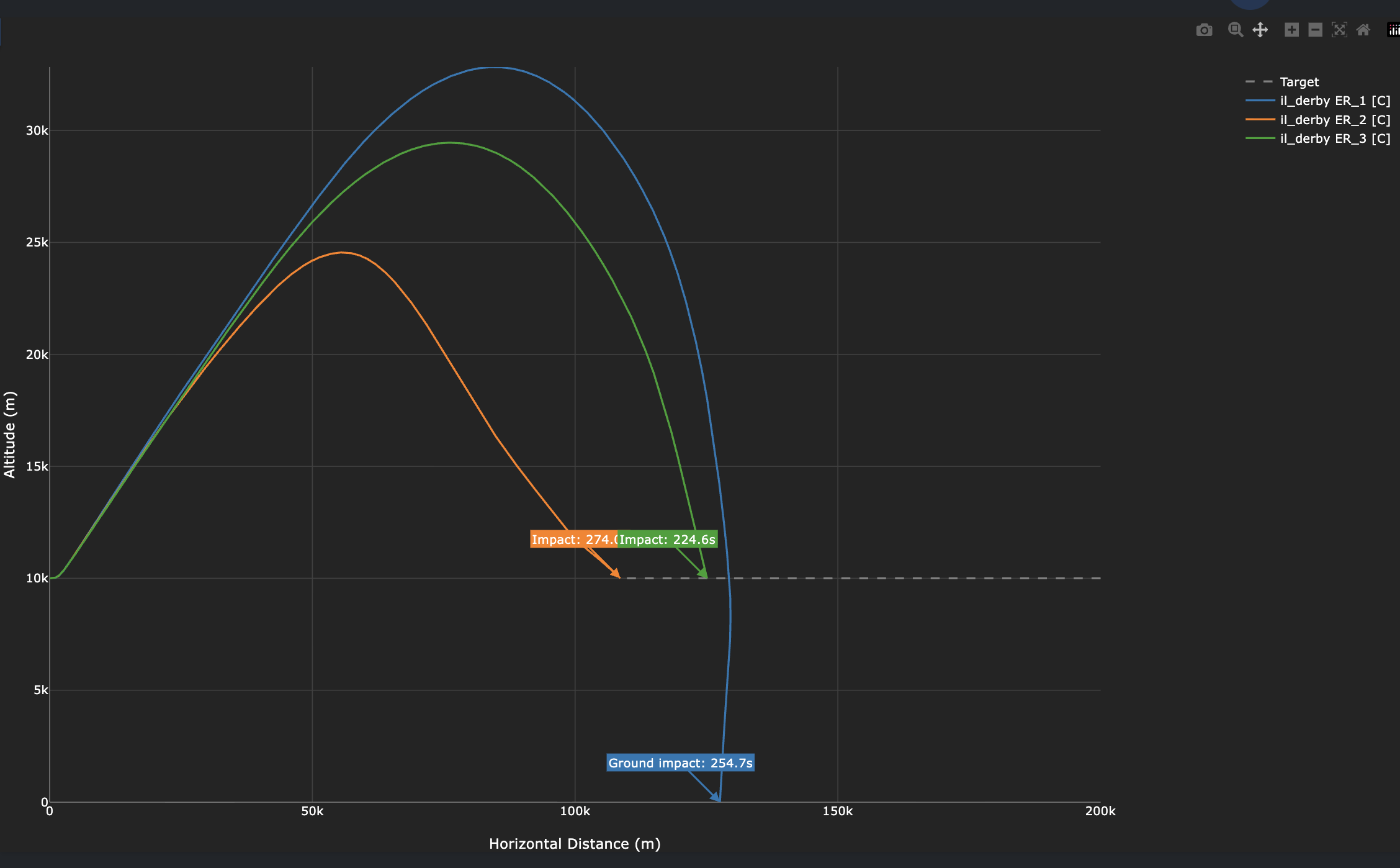The height and width of the screenshot is (868, 1400).
Task: Hide il_derby ER_2 [C] legend trace
Action: (x=1335, y=120)
